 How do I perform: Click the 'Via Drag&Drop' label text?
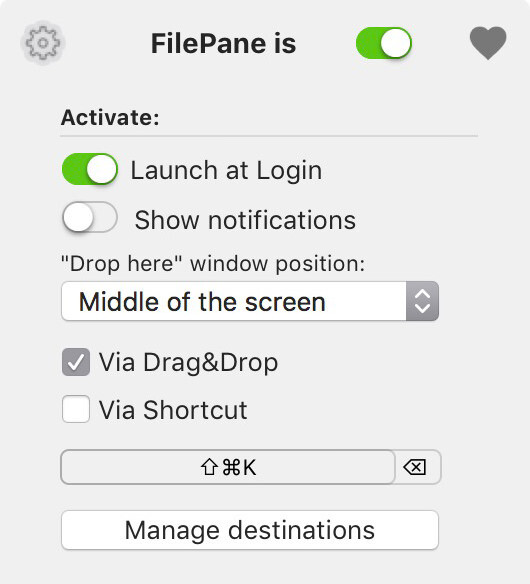tap(188, 362)
